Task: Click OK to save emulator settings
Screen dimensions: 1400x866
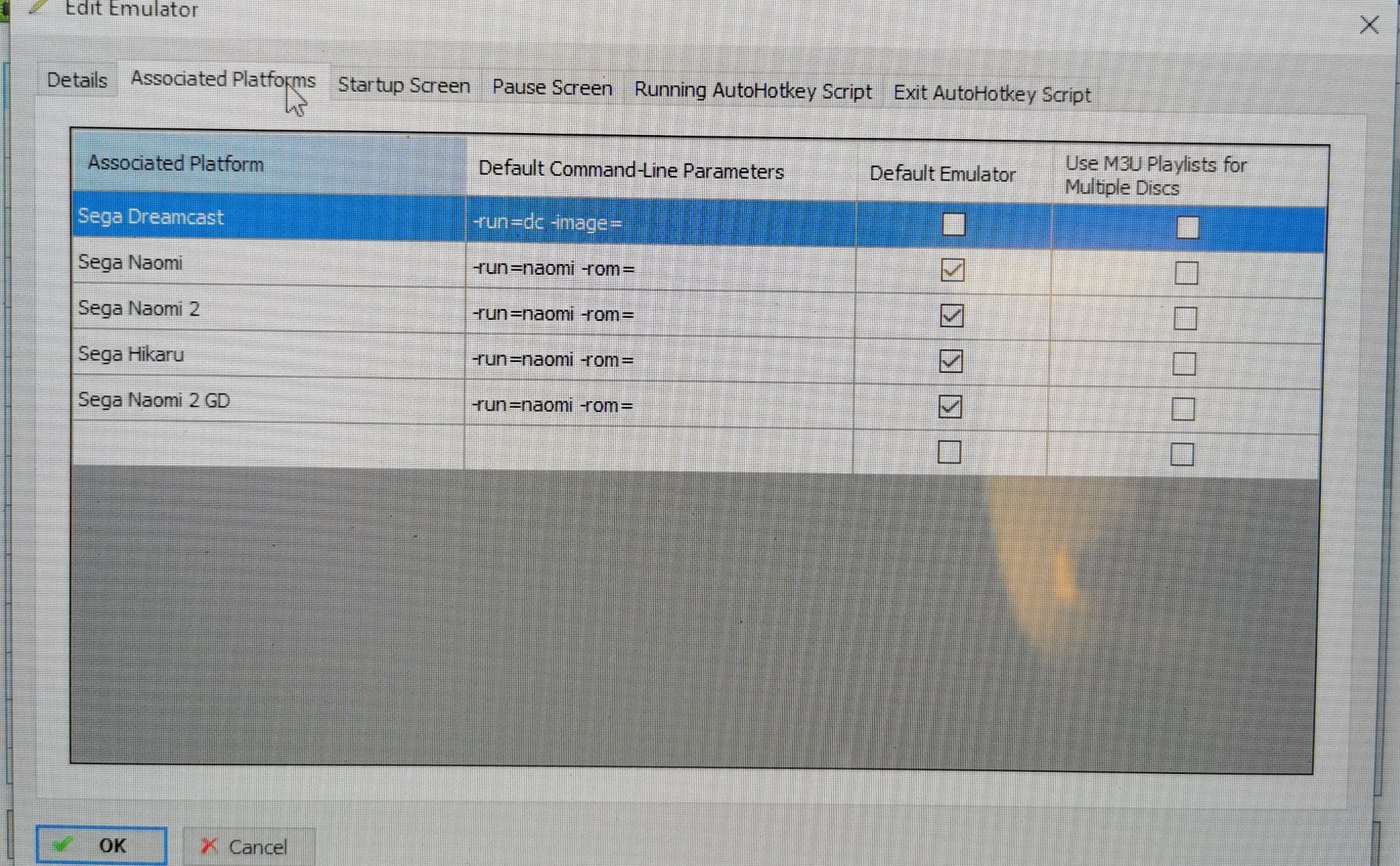Action: point(101,846)
